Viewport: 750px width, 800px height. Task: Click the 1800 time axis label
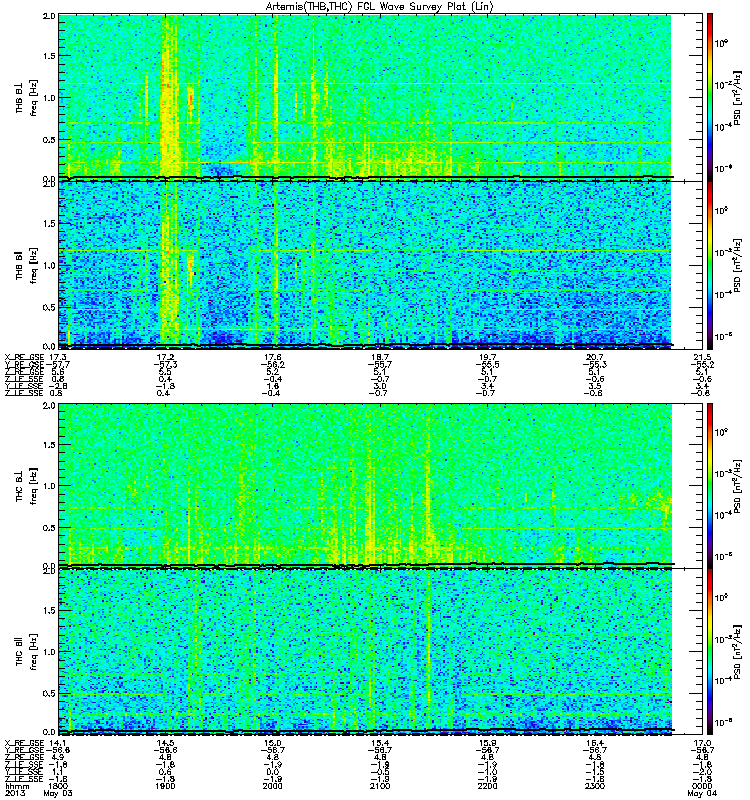point(58,786)
